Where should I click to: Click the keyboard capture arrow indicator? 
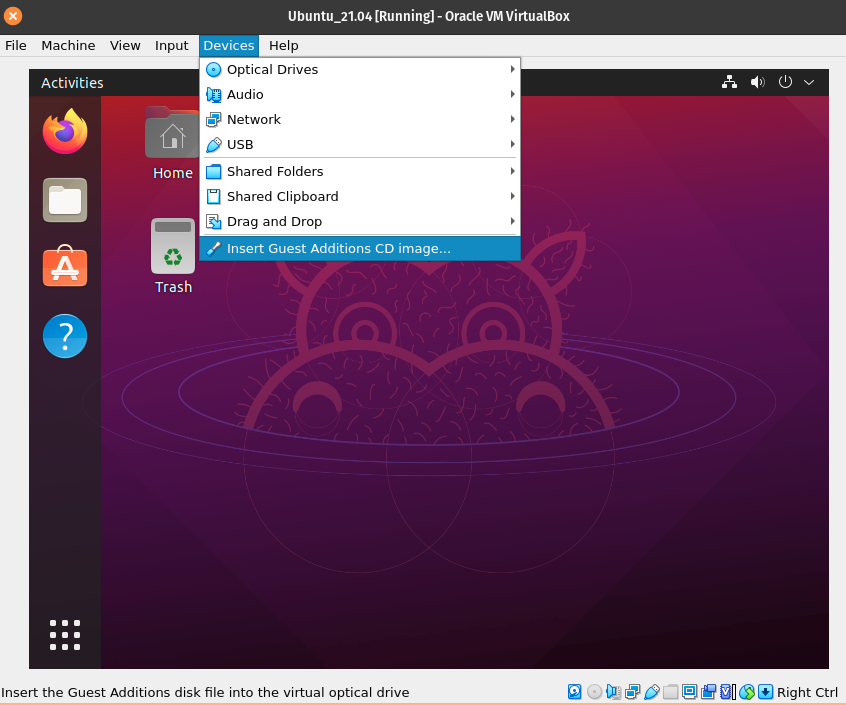[x=765, y=692]
